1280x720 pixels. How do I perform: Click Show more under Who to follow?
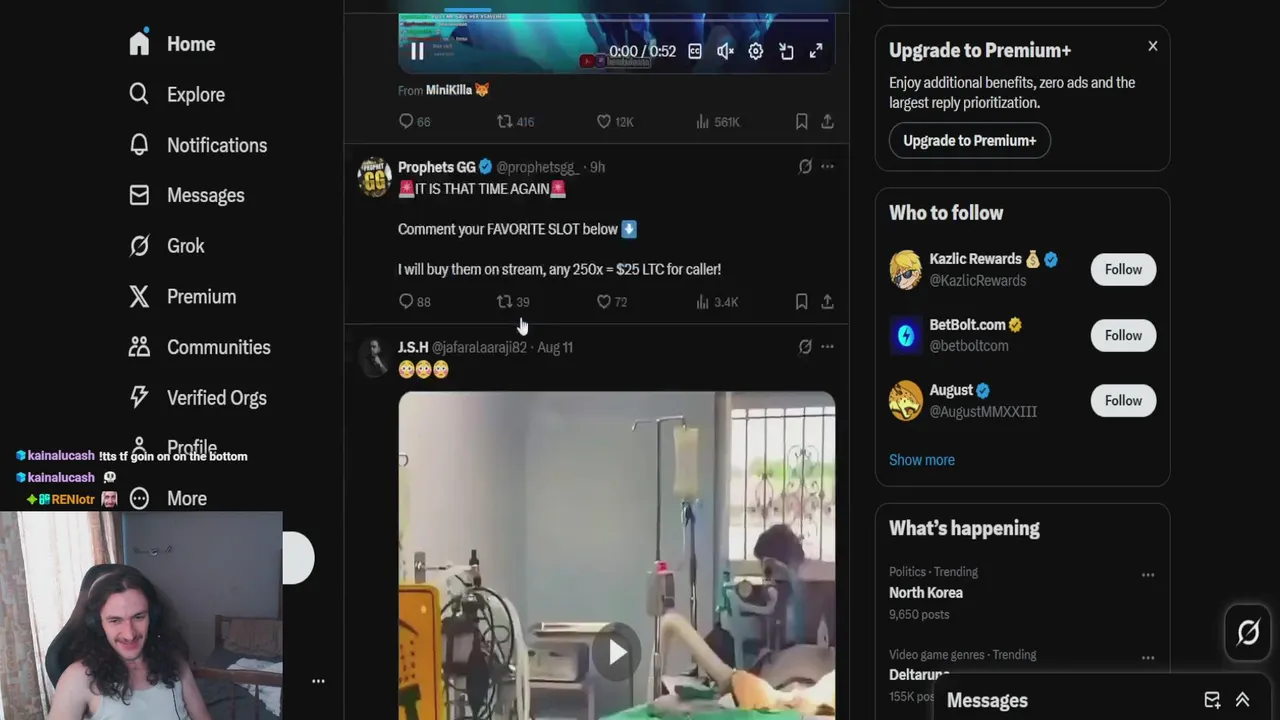922,460
